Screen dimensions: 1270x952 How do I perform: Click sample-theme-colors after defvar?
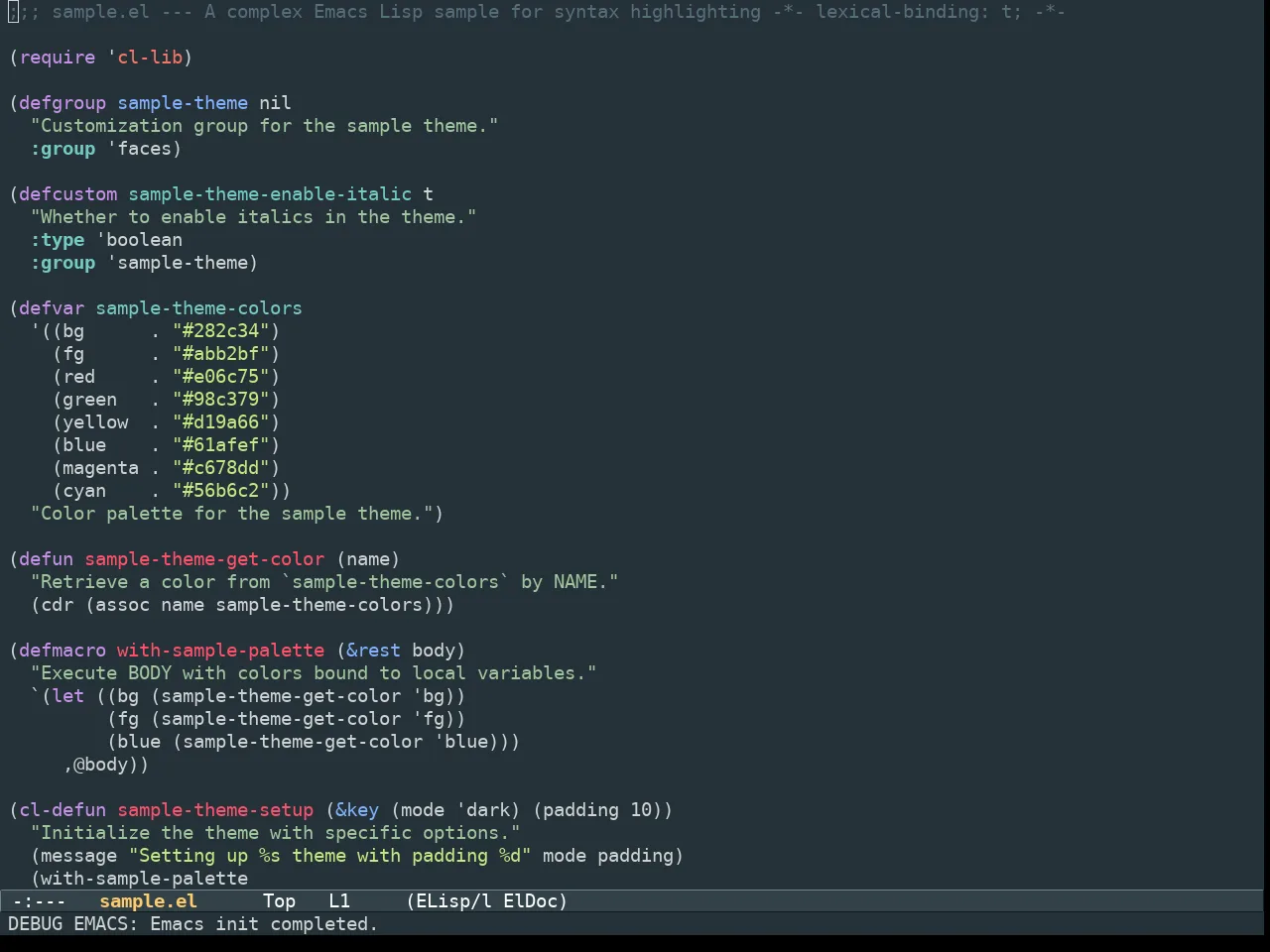coord(199,308)
